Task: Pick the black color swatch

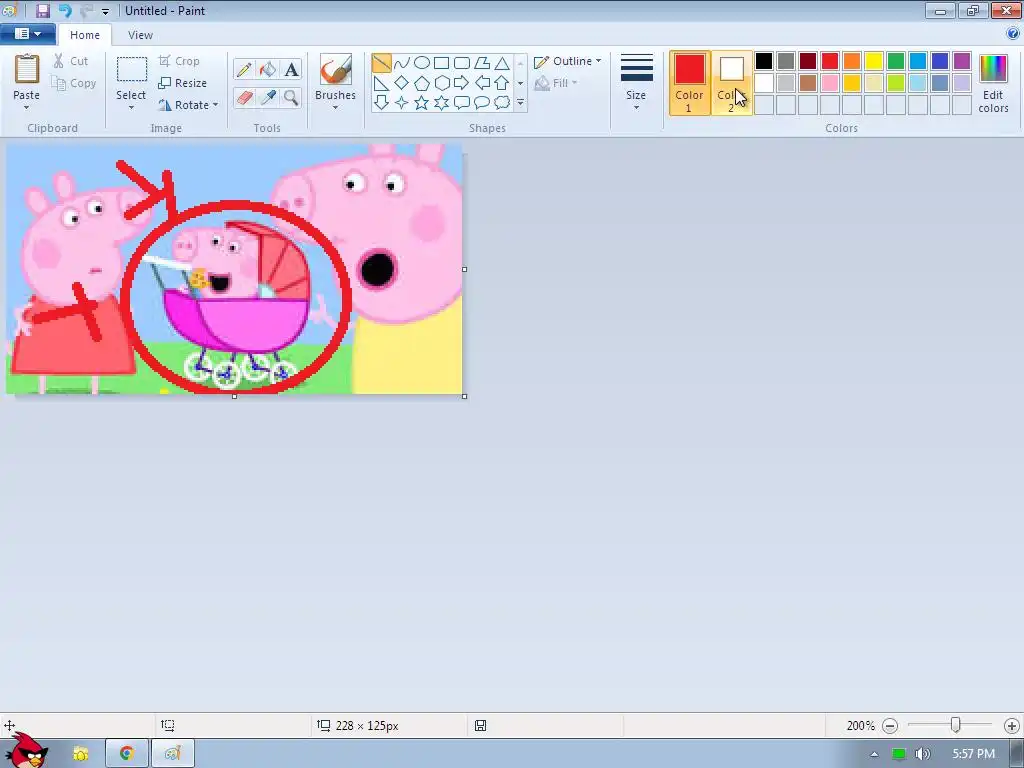Action: [764, 61]
